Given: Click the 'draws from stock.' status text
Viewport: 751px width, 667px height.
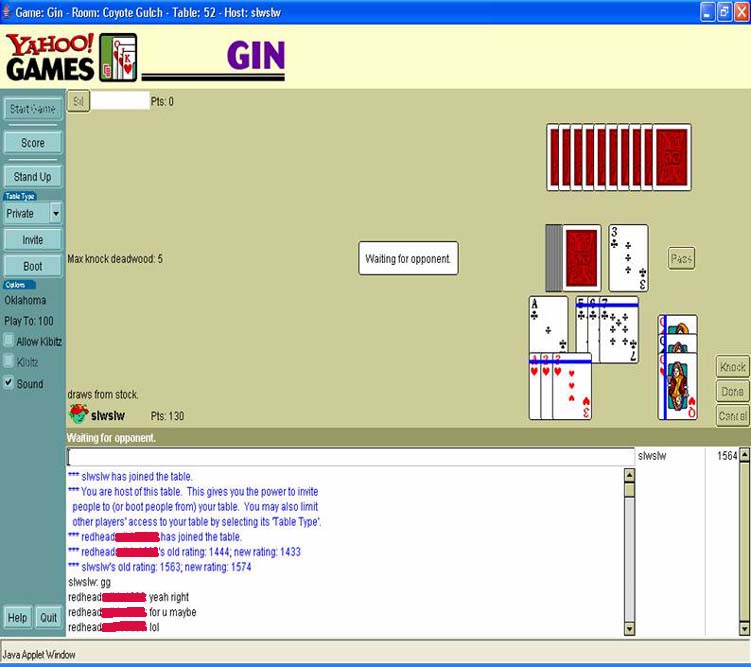Looking at the screenshot, I should click(x=102, y=395).
